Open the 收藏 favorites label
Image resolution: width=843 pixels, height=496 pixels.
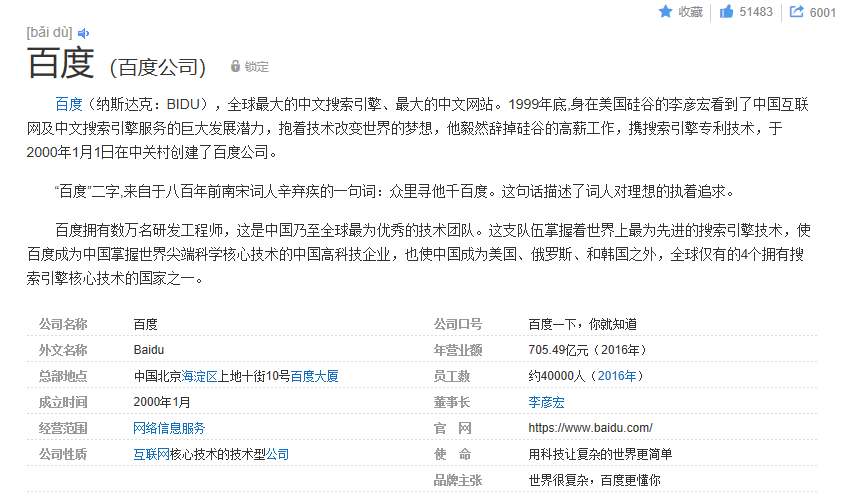(x=690, y=12)
